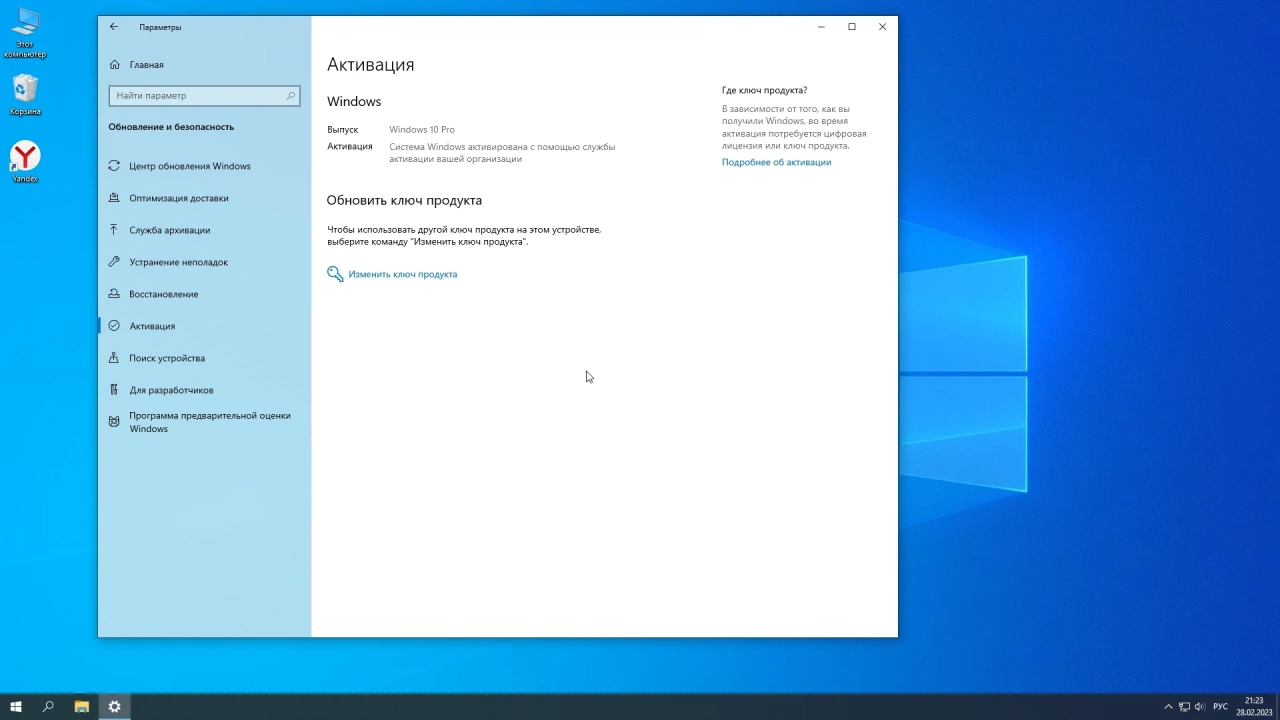Select Этот компьютер desktop icon
The width and height of the screenshot is (1280, 720).
click(x=25, y=34)
